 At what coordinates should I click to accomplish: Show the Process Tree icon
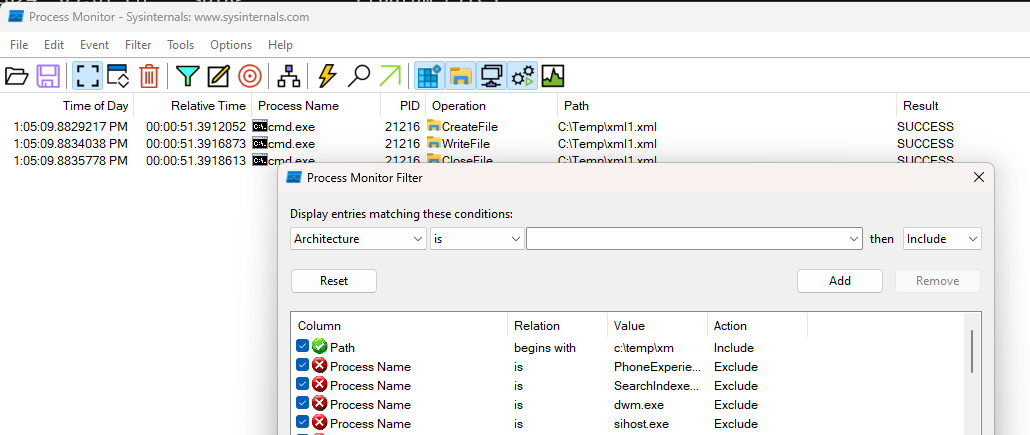point(288,76)
